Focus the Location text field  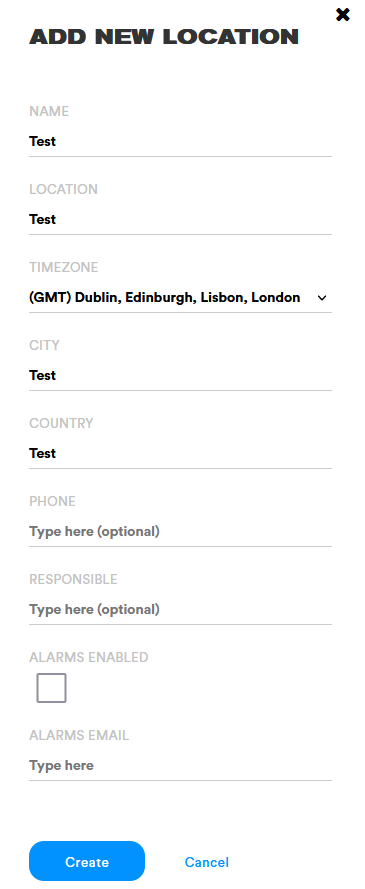coord(180,219)
